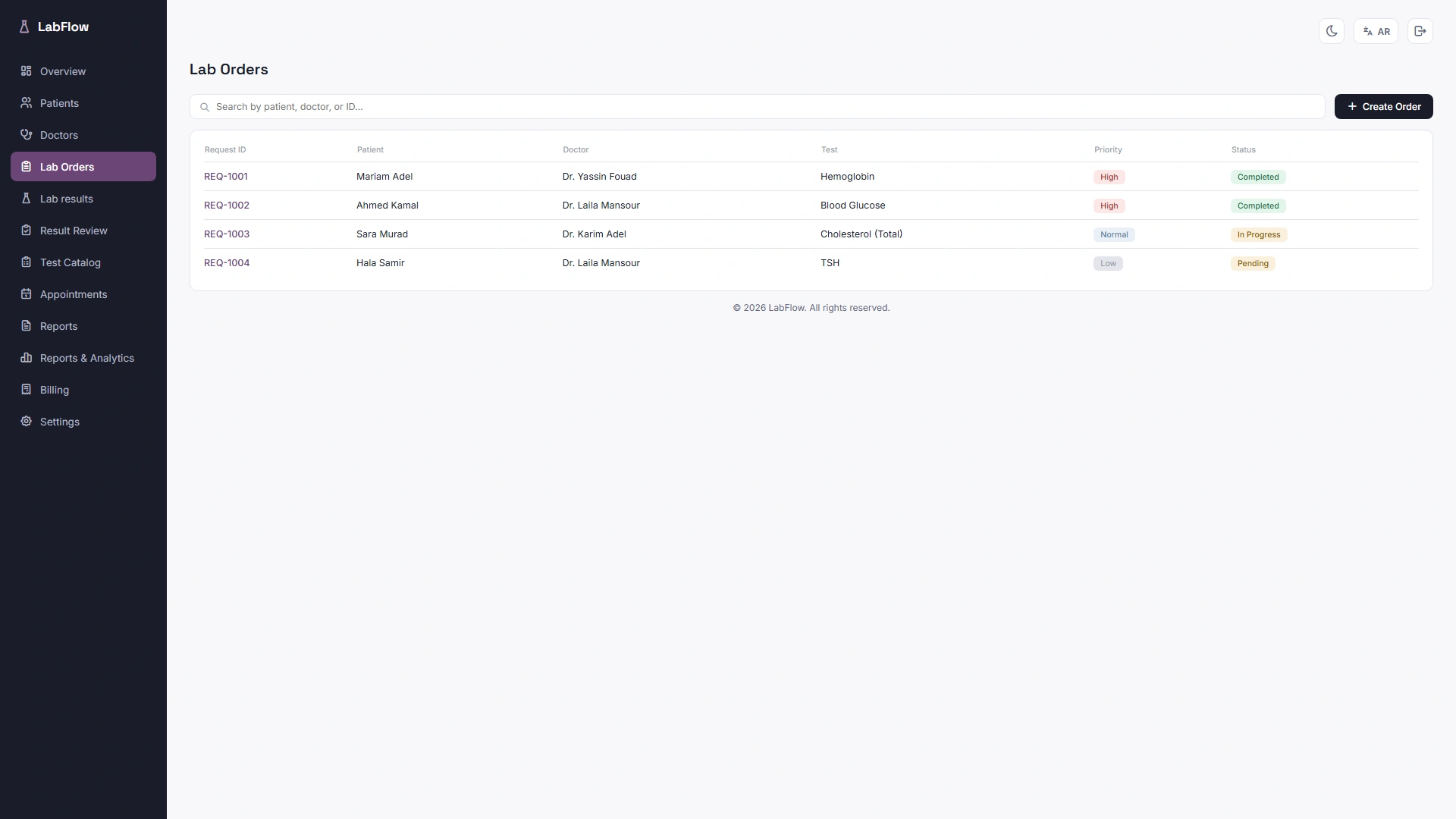Click the LabFlow flask logo icon
Image resolution: width=1456 pixels, height=819 pixels.
coord(24,27)
